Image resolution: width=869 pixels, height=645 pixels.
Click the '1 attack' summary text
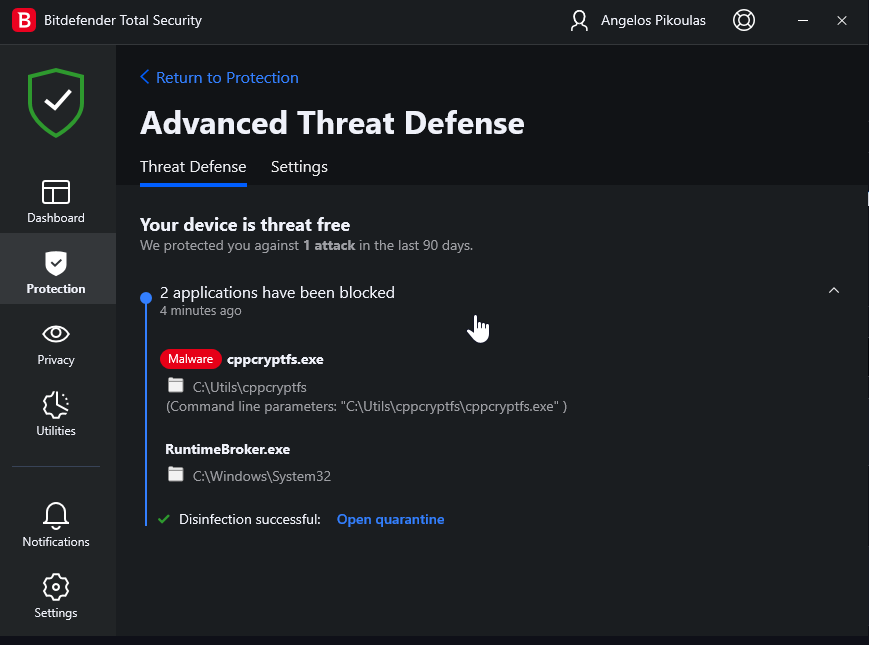pos(329,245)
